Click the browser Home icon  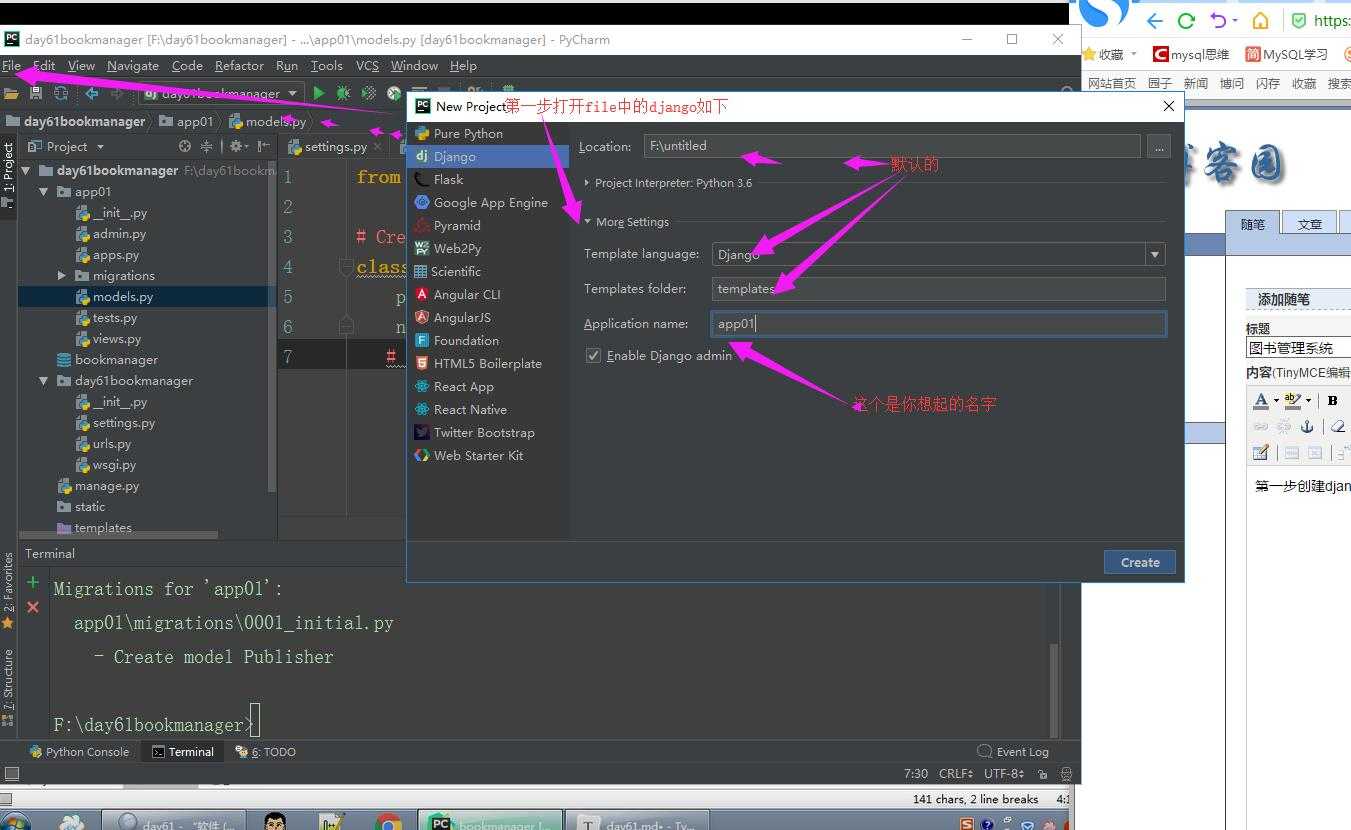click(x=1261, y=20)
